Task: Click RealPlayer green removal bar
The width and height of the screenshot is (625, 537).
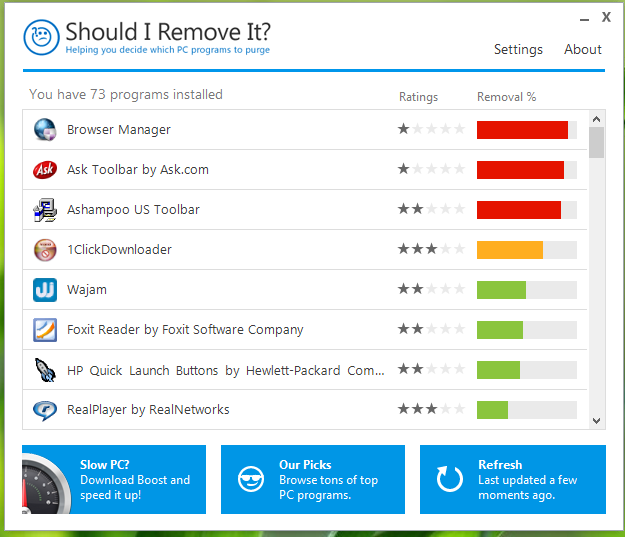Action: [527, 410]
